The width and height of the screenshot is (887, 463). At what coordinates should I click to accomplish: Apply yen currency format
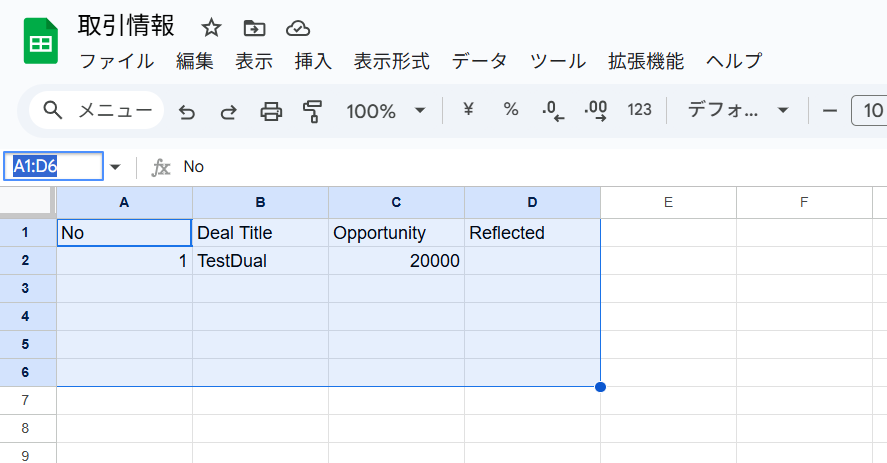468,110
